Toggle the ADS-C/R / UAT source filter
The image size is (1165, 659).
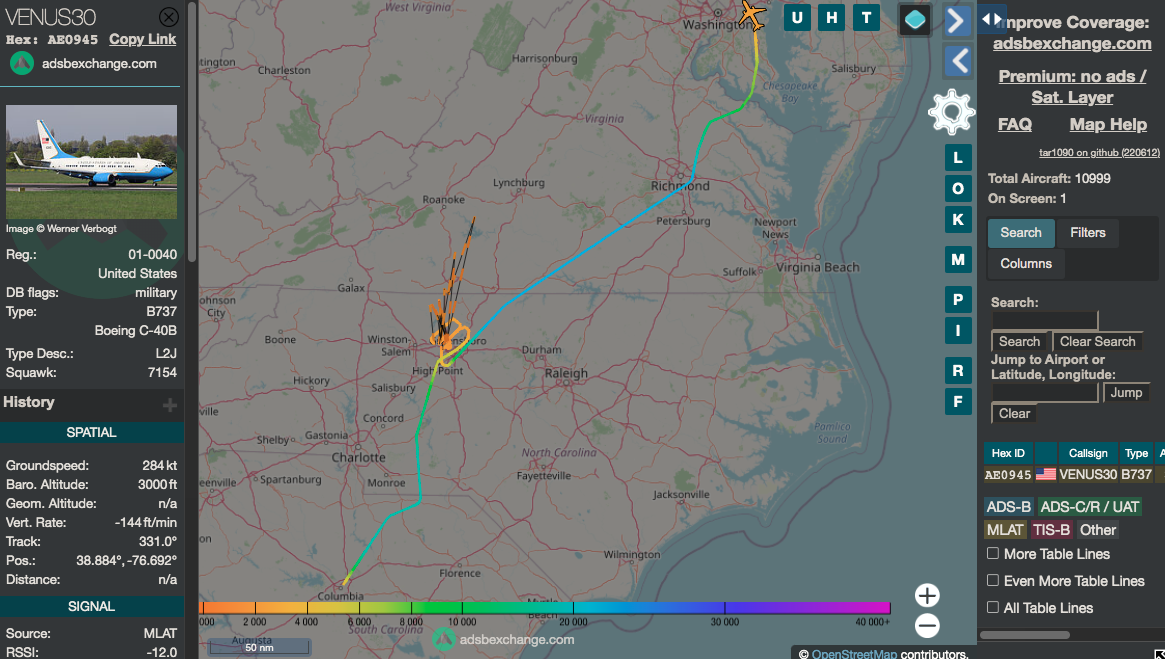[1089, 507]
